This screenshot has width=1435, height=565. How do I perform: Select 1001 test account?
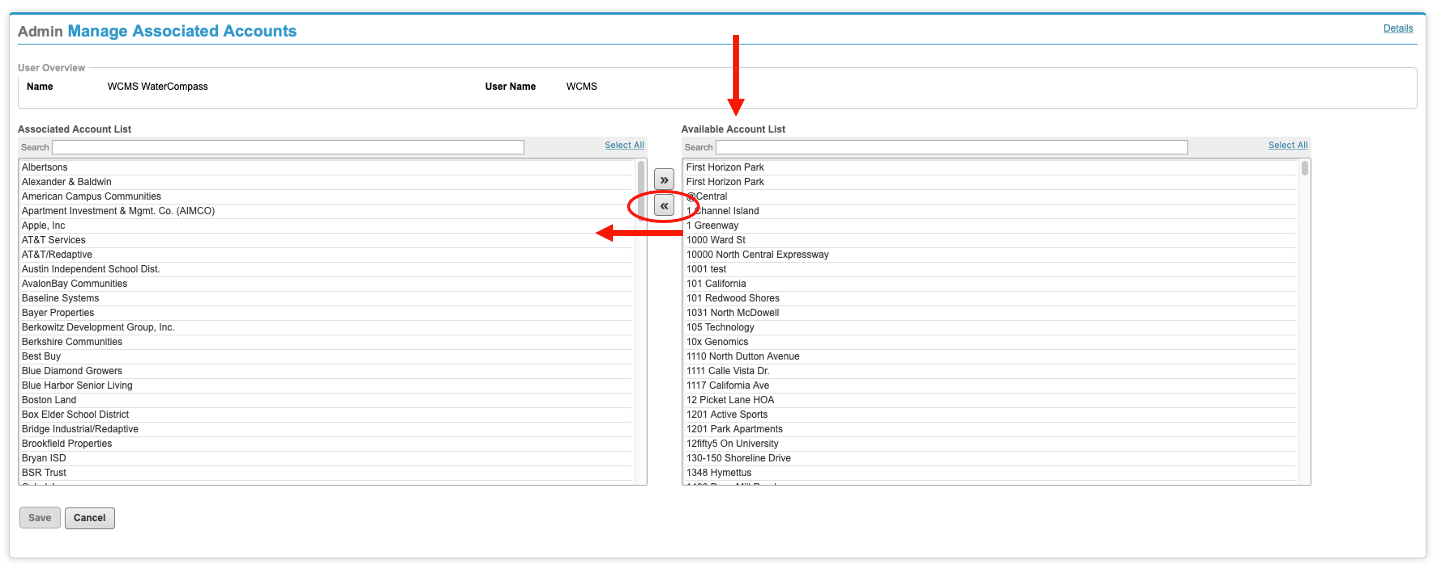(991, 269)
